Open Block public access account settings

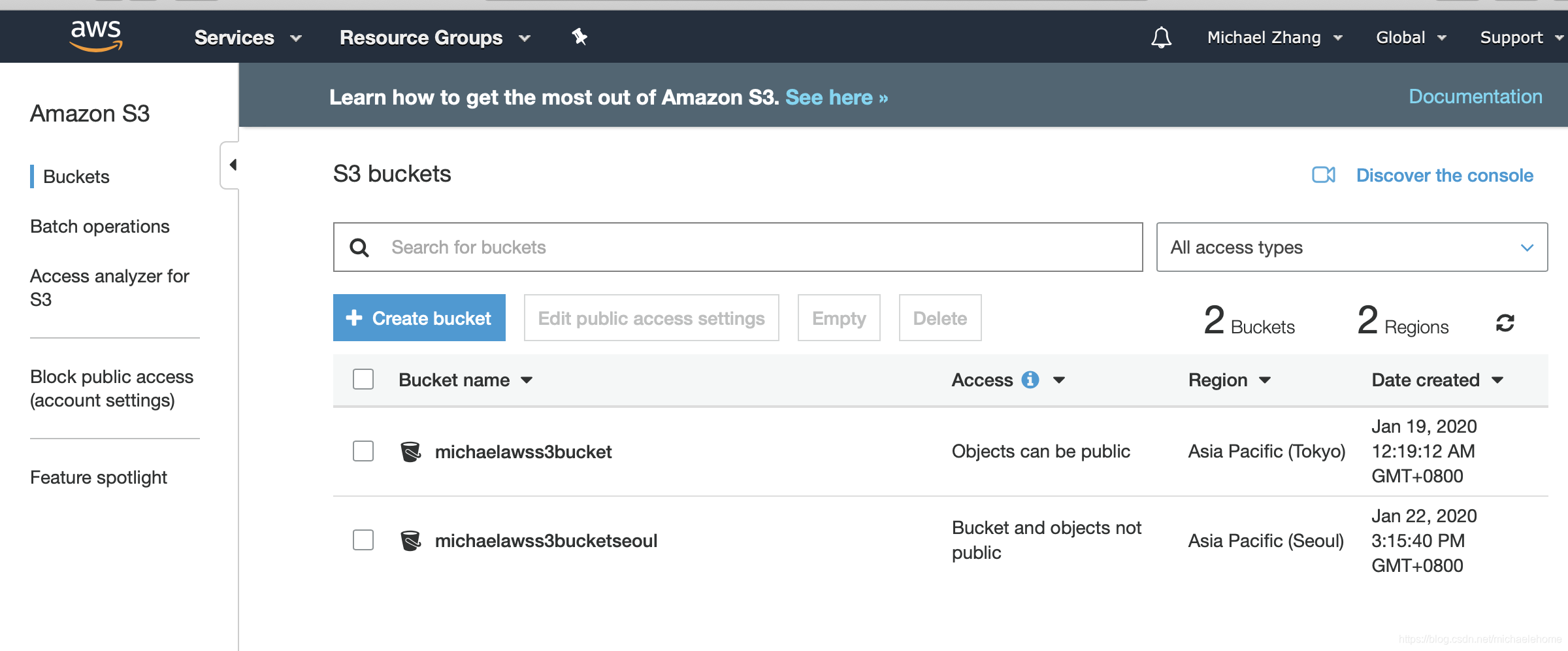coord(112,388)
